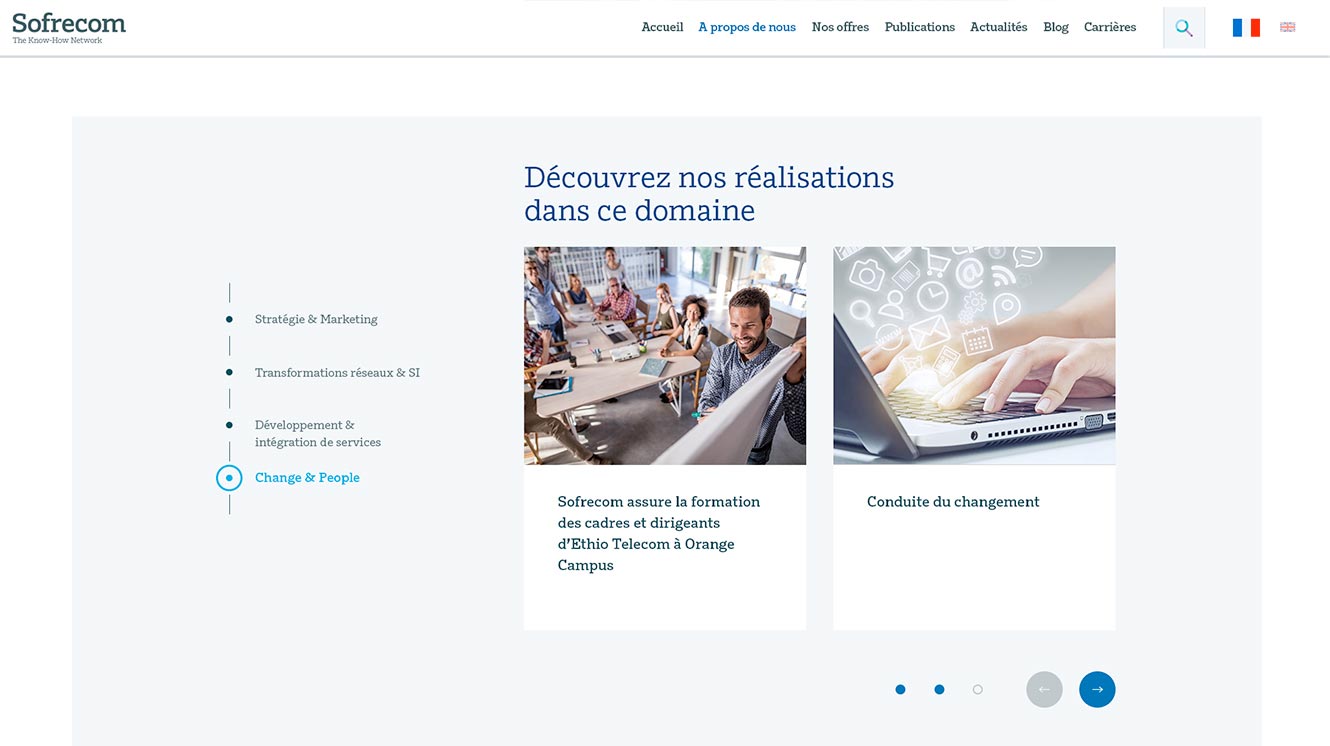Open the Publications menu
The width and height of the screenshot is (1330, 746).
920,27
